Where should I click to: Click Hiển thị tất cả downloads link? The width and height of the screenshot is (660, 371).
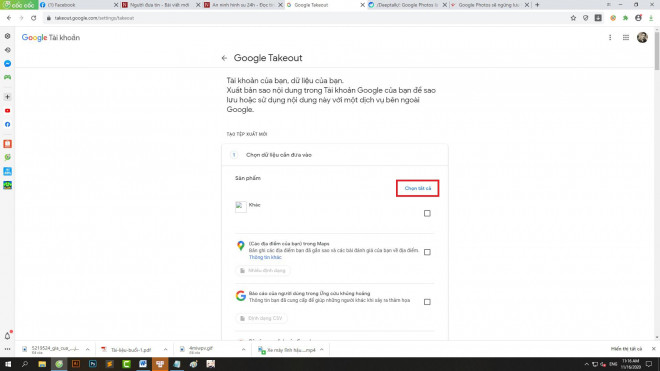click(626, 349)
